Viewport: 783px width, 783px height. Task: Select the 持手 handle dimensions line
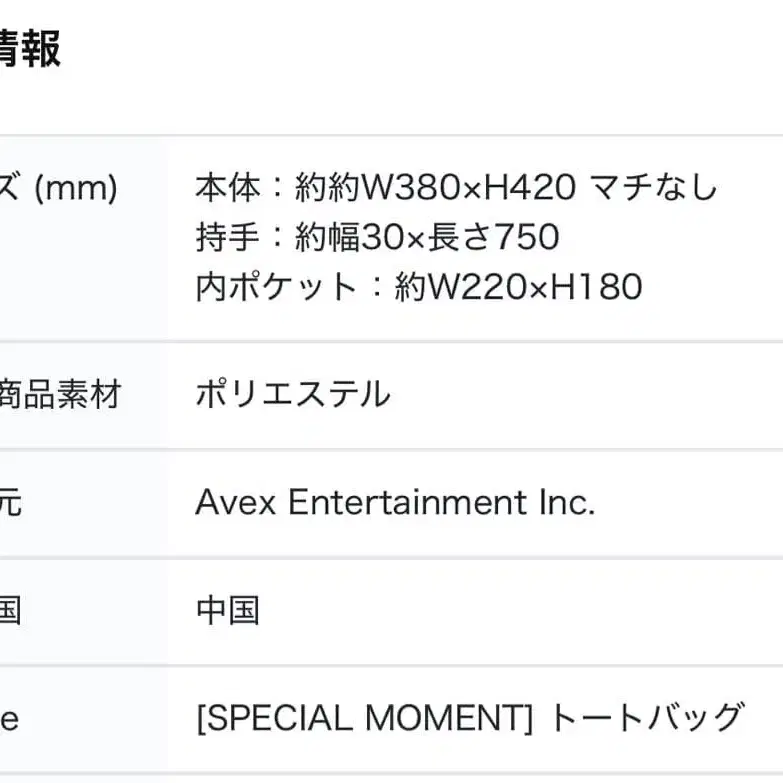point(377,237)
